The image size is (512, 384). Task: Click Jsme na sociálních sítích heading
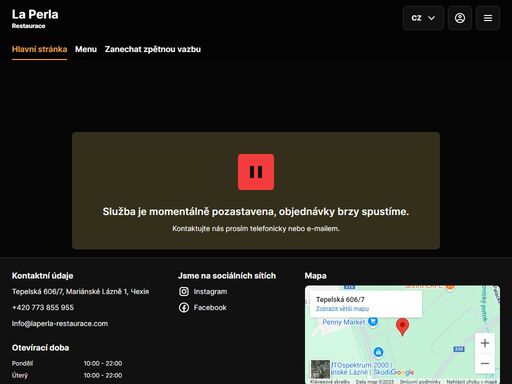tap(227, 276)
